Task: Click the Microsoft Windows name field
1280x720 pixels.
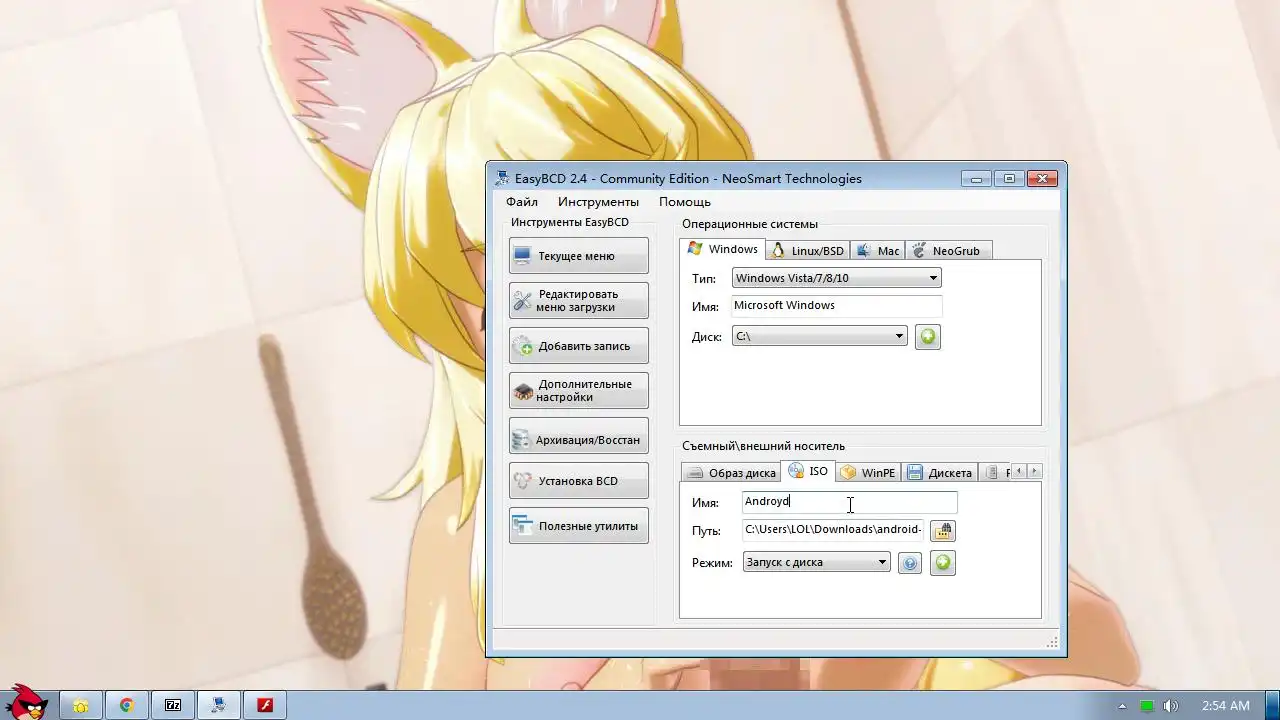Action: (836, 306)
